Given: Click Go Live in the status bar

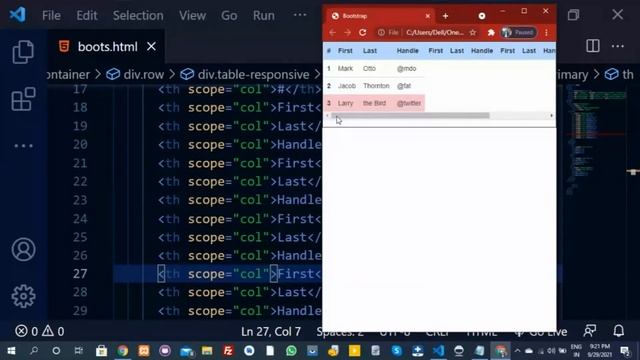Looking at the screenshot, I should click(541, 332).
